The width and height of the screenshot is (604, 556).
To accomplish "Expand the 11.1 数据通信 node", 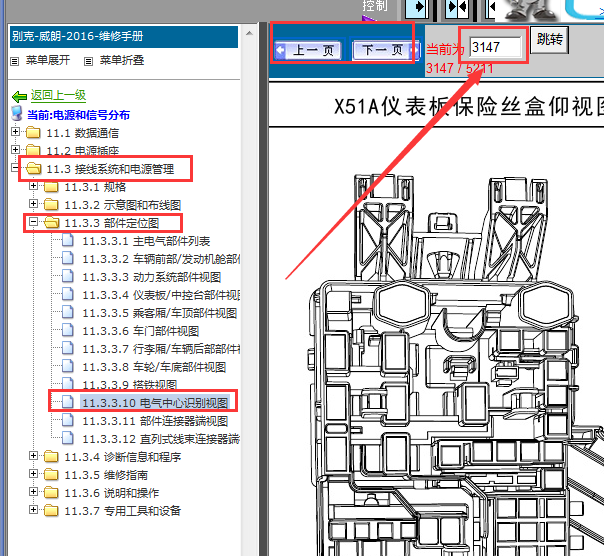I will pyautogui.click(x=15, y=132).
